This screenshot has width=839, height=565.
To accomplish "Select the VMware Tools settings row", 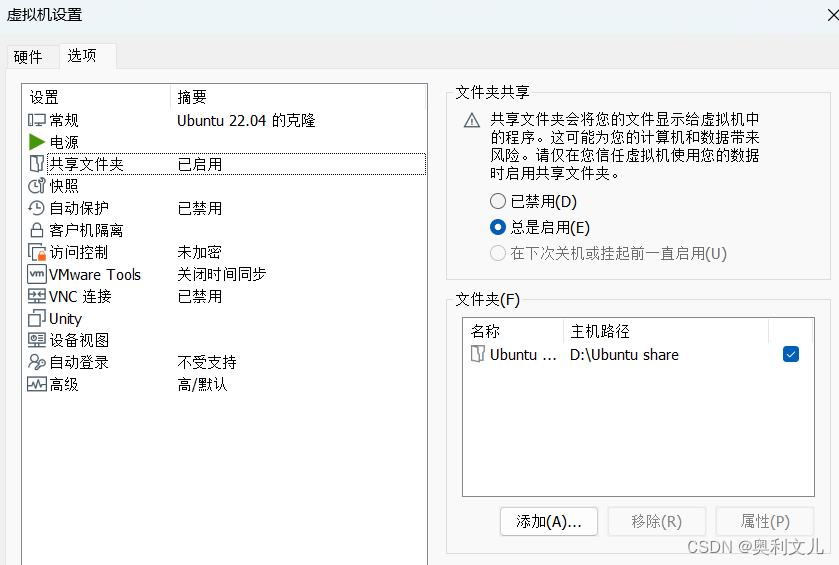I will (x=227, y=274).
